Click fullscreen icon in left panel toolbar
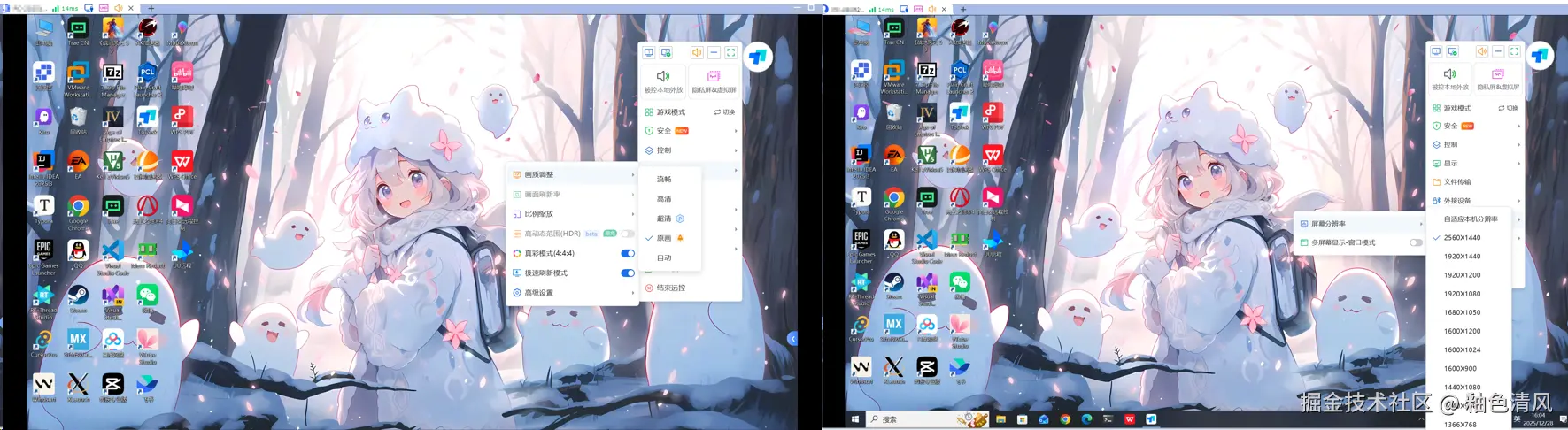This screenshot has width=1568, height=430. 730,53
